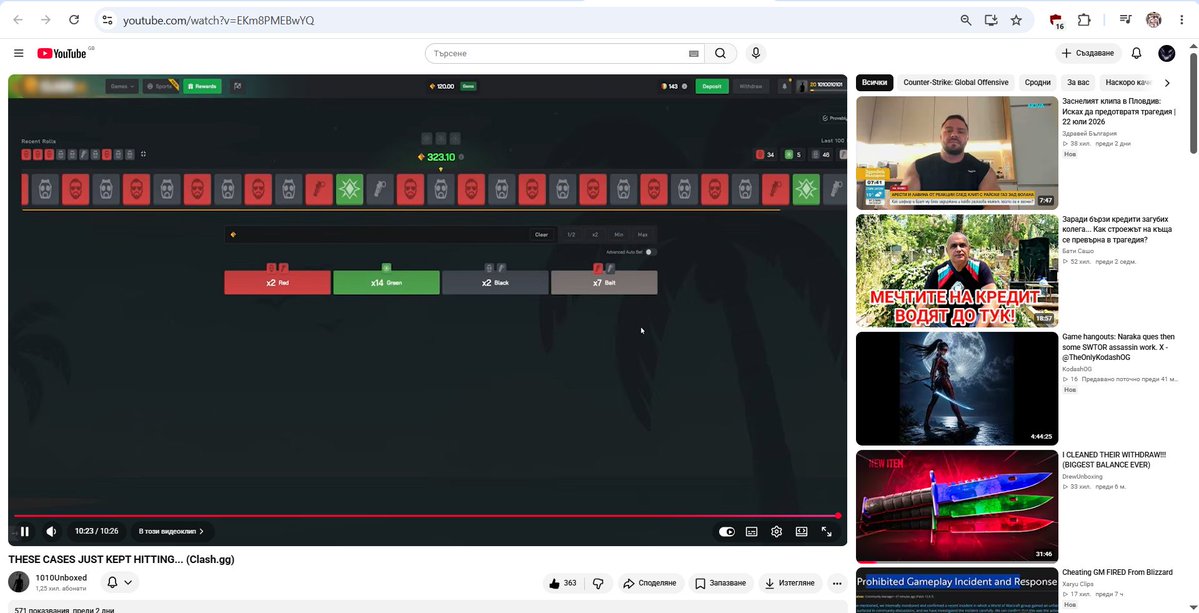This screenshot has width=1199, height=613.
Task: Switch to theater mode
Action: click(x=801, y=532)
